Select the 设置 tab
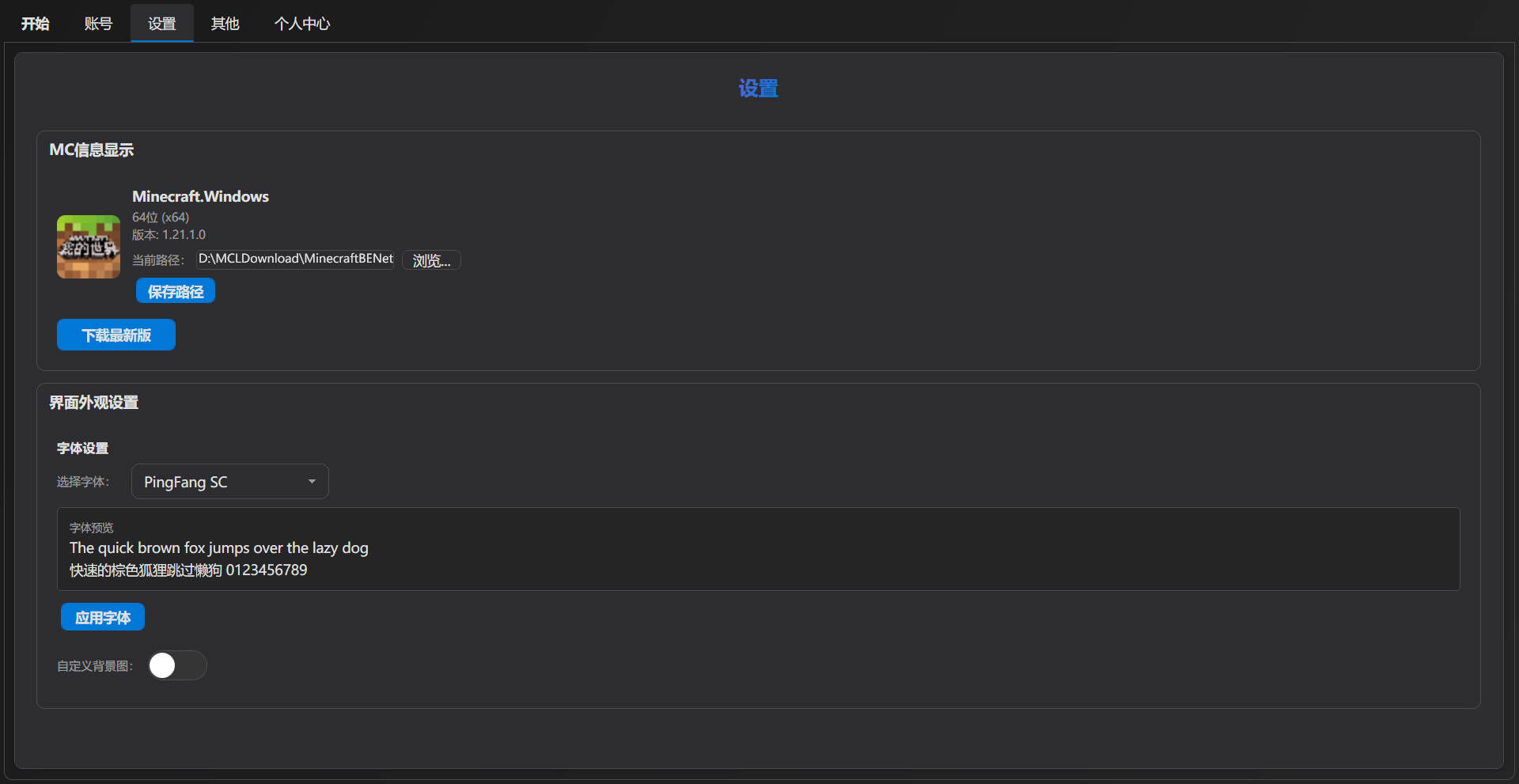Image resolution: width=1519 pixels, height=784 pixels. click(x=161, y=24)
